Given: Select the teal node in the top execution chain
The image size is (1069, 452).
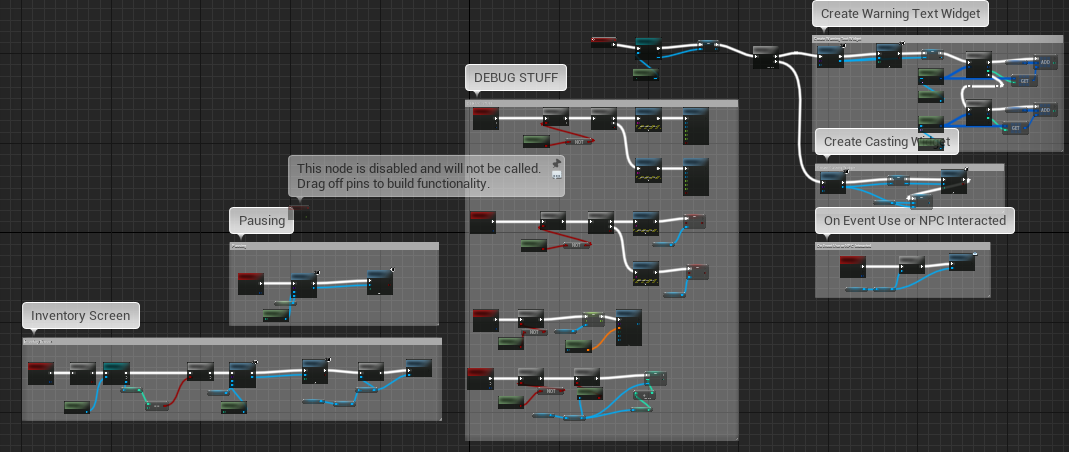Looking at the screenshot, I should click(648, 49).
